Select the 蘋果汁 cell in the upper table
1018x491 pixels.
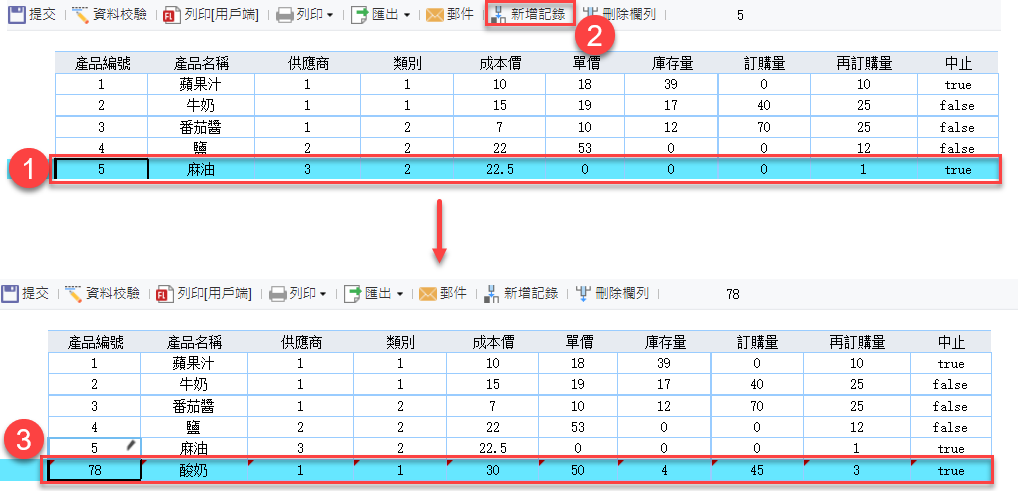(201, 84)
